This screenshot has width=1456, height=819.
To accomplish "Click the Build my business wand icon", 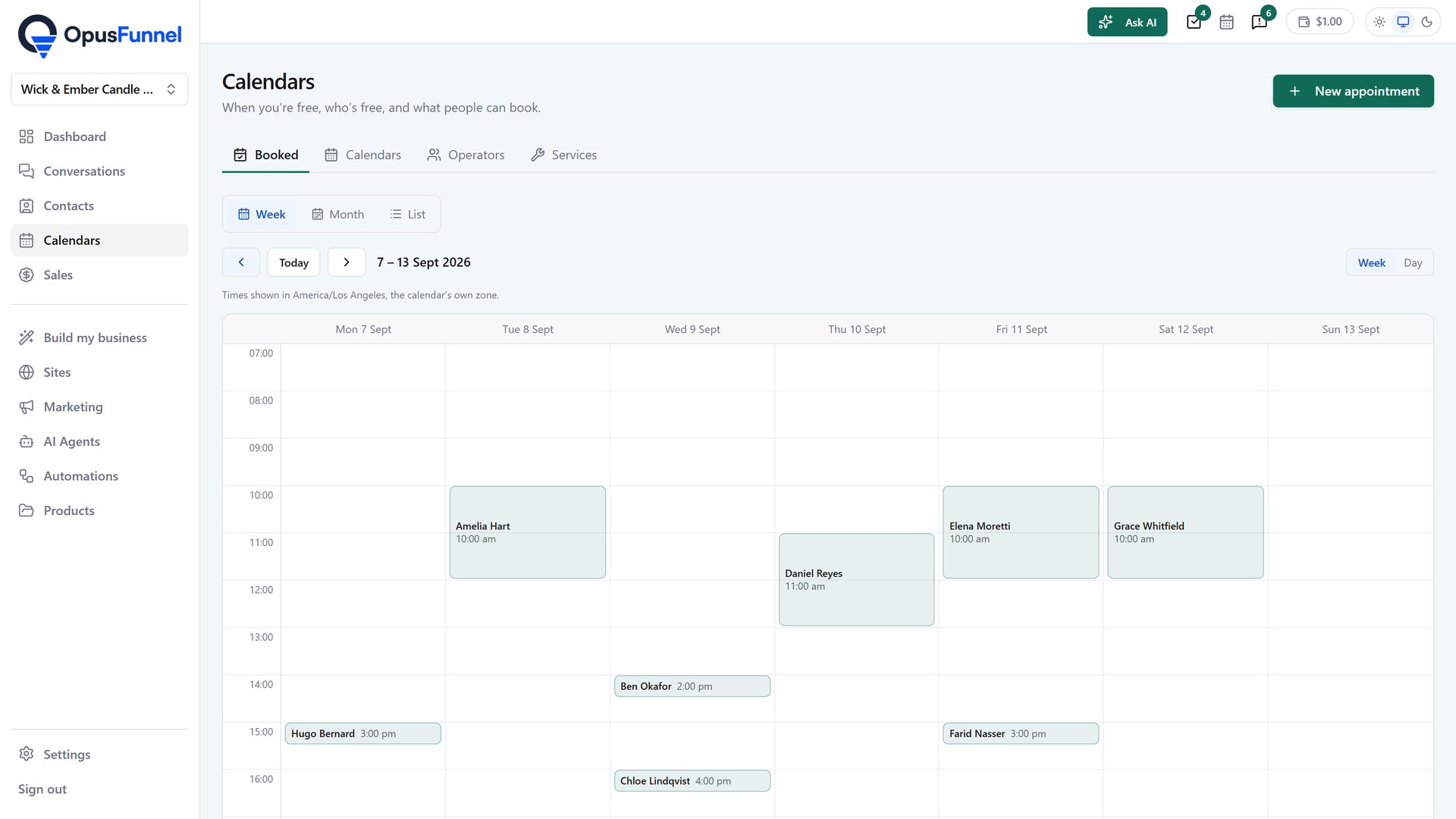I will (x=27, y=337).
